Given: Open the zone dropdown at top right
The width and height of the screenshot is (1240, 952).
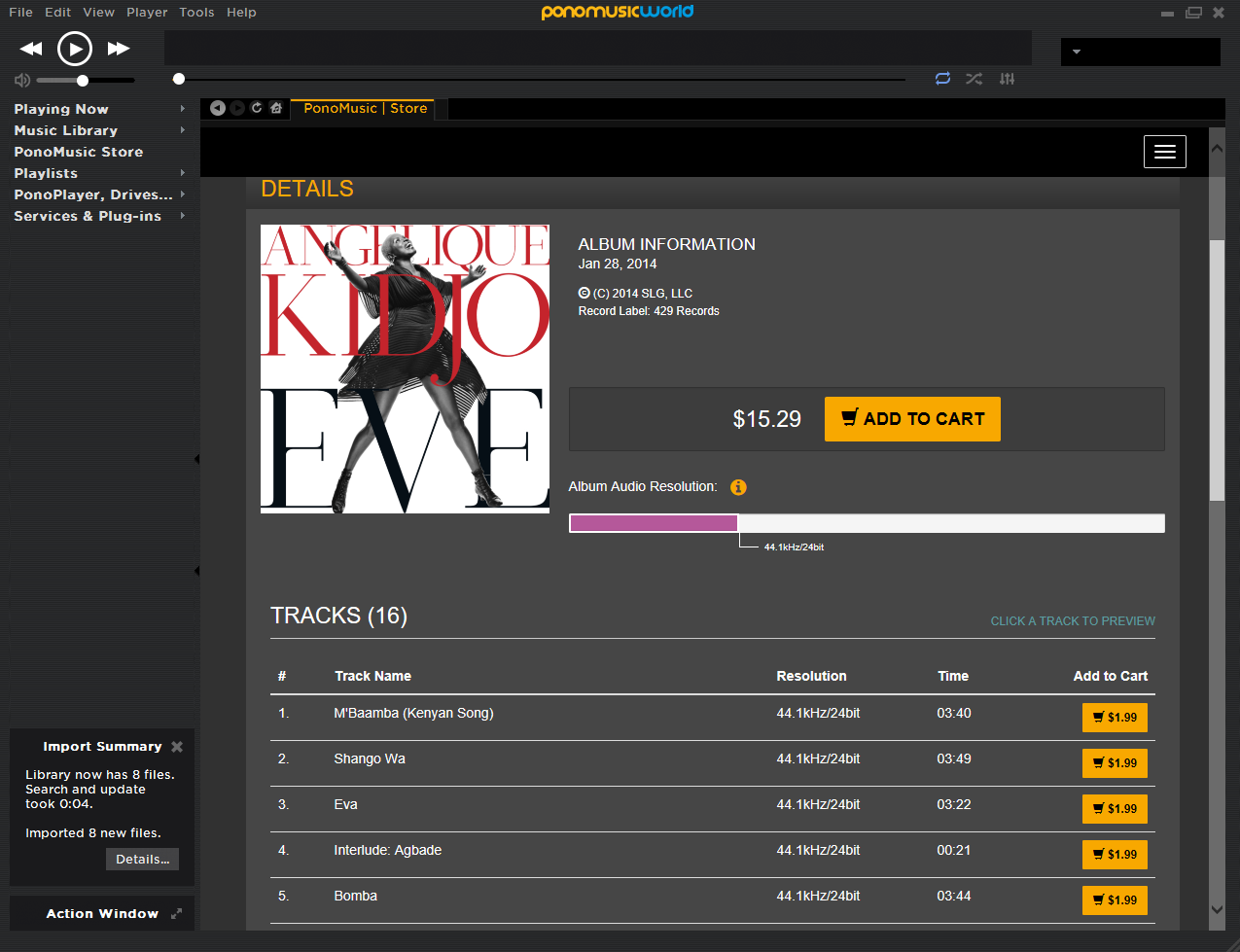Looking at the screenshot, I should click(x=1140, y=52).
